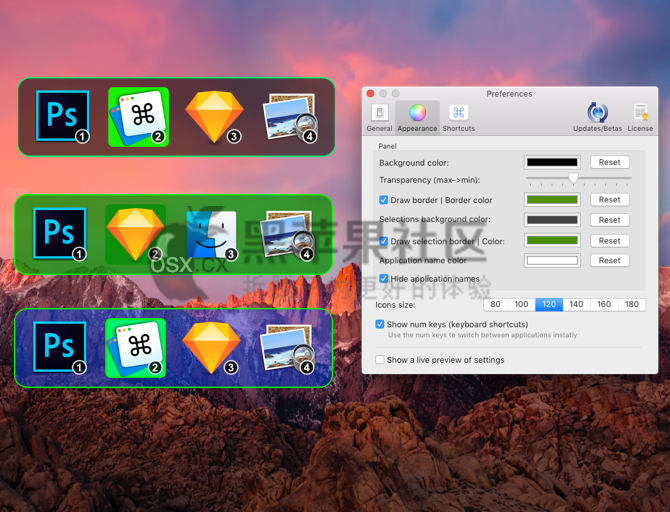This screenshot has width=670, height=512.
Task: Open selection border Color swatch
Action: pyautogui.click(x=552, y=241)
